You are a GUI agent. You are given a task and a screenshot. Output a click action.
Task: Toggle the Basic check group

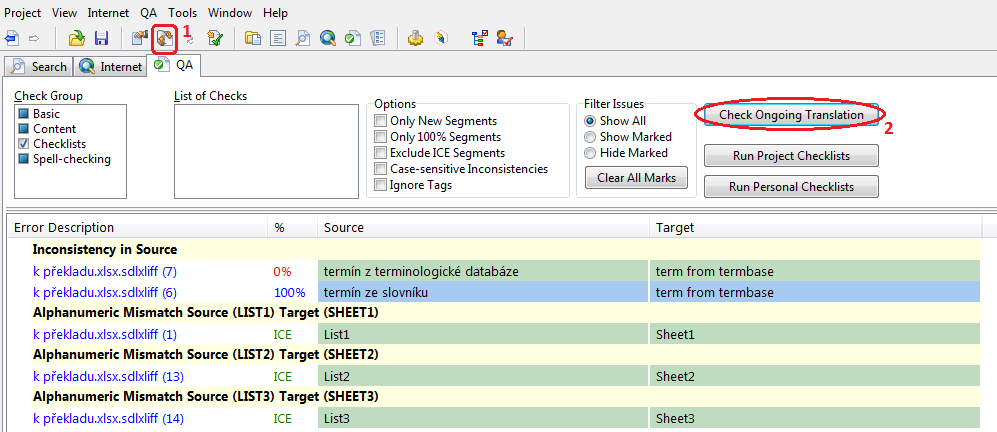click(x=24, y=115)
